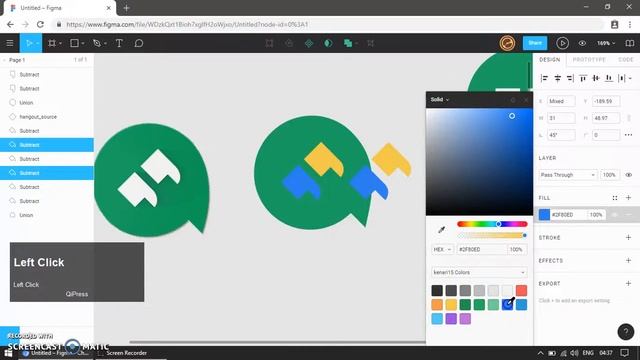Click the Boolean operation icon

(x=347, y=43)
